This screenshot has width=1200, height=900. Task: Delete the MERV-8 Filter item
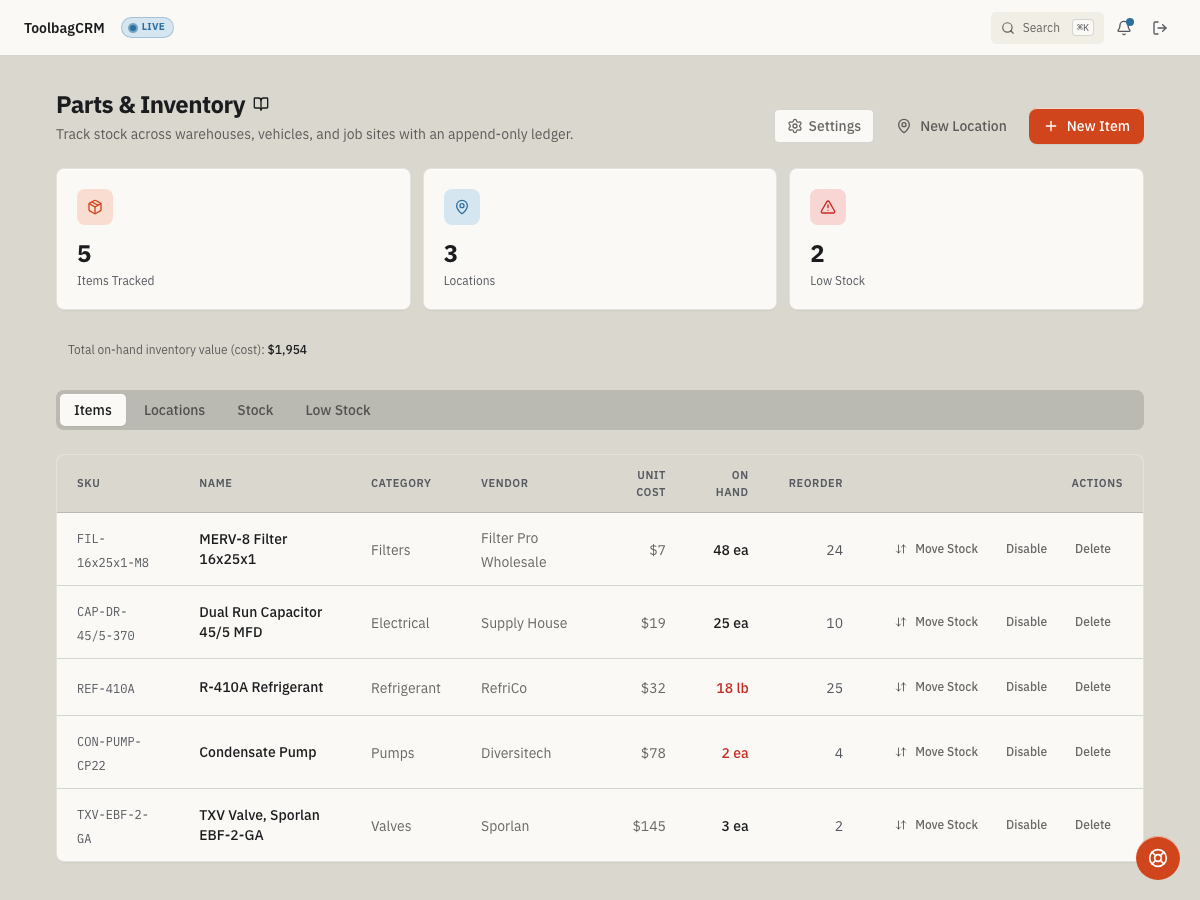[x=1093, y=549]
